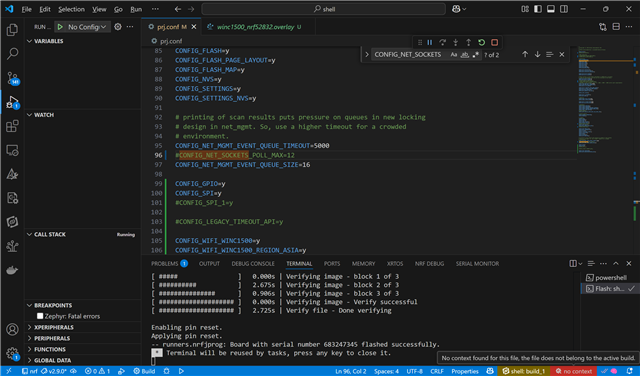Click the Spaces: 4 indentation setting
This screenshot has width=640, height=376.
click(386, 371)
